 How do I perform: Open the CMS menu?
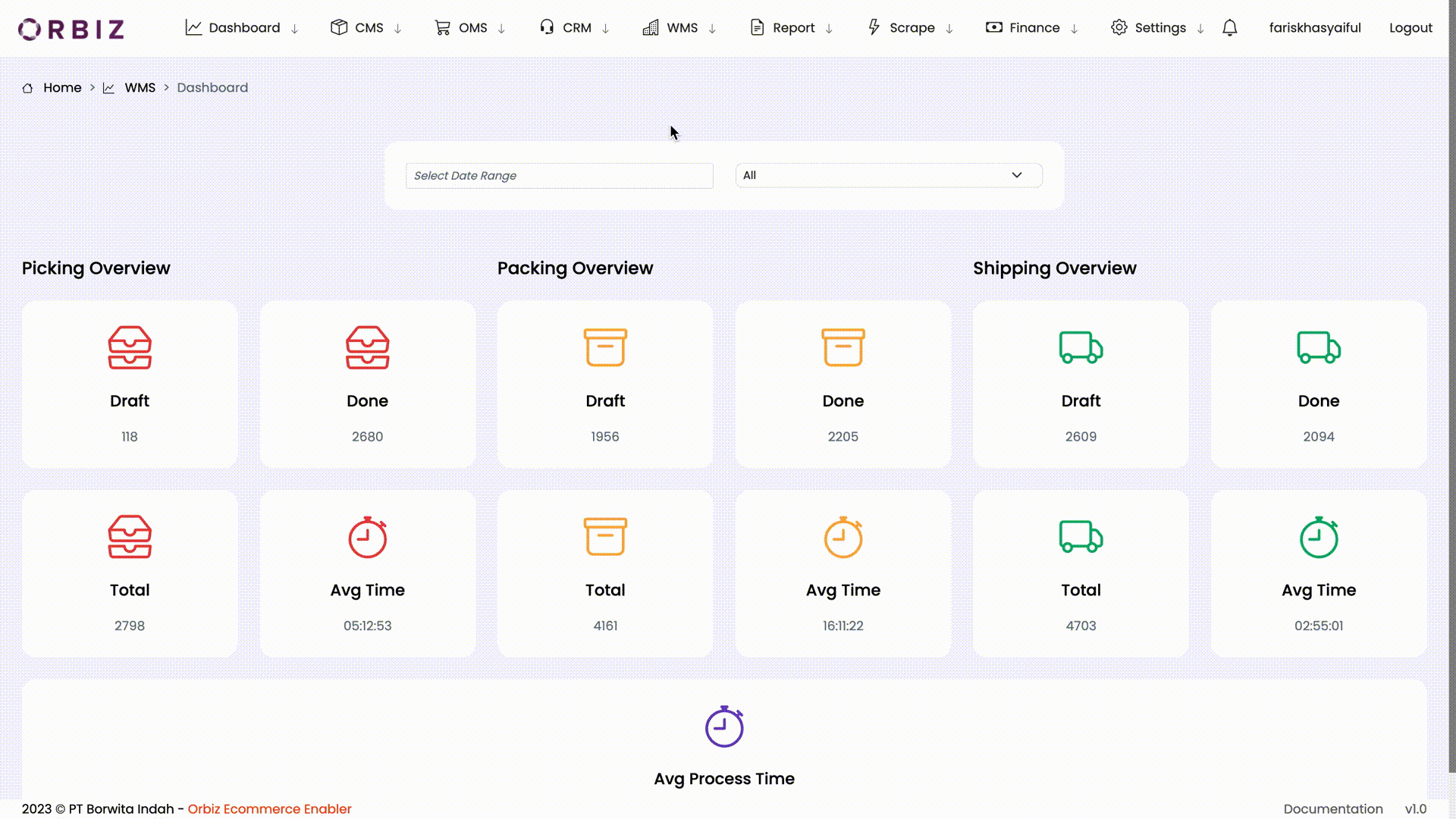[368, 27]
